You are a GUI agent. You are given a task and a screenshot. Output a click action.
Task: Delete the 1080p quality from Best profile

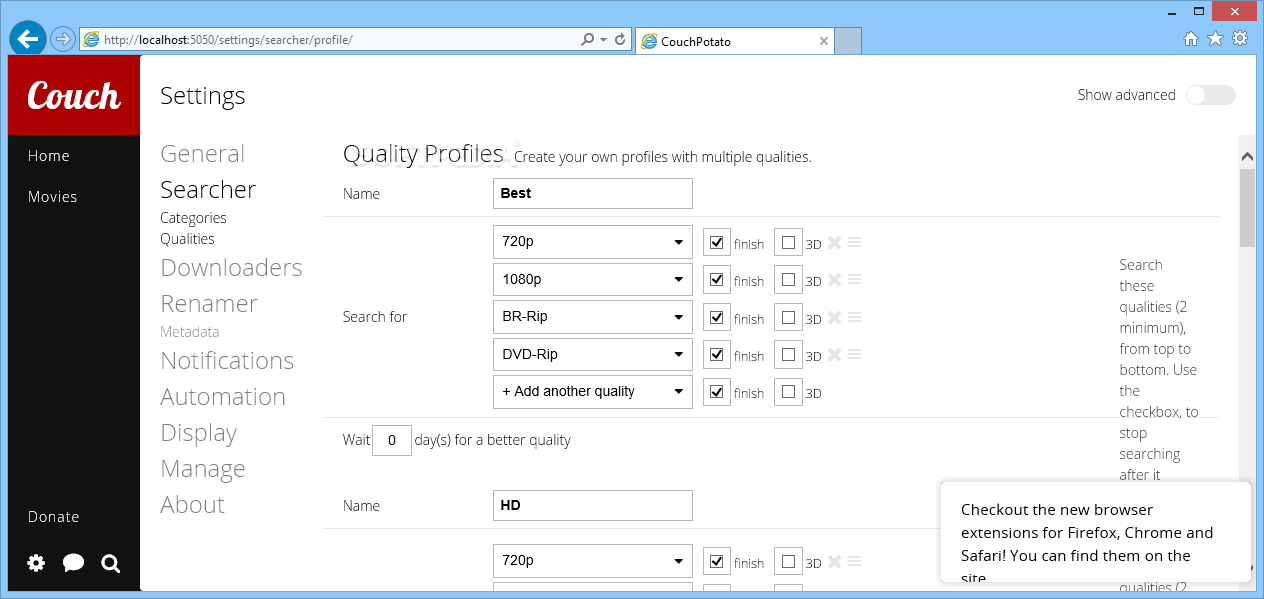pyautogui.click(x=835, y=279)
